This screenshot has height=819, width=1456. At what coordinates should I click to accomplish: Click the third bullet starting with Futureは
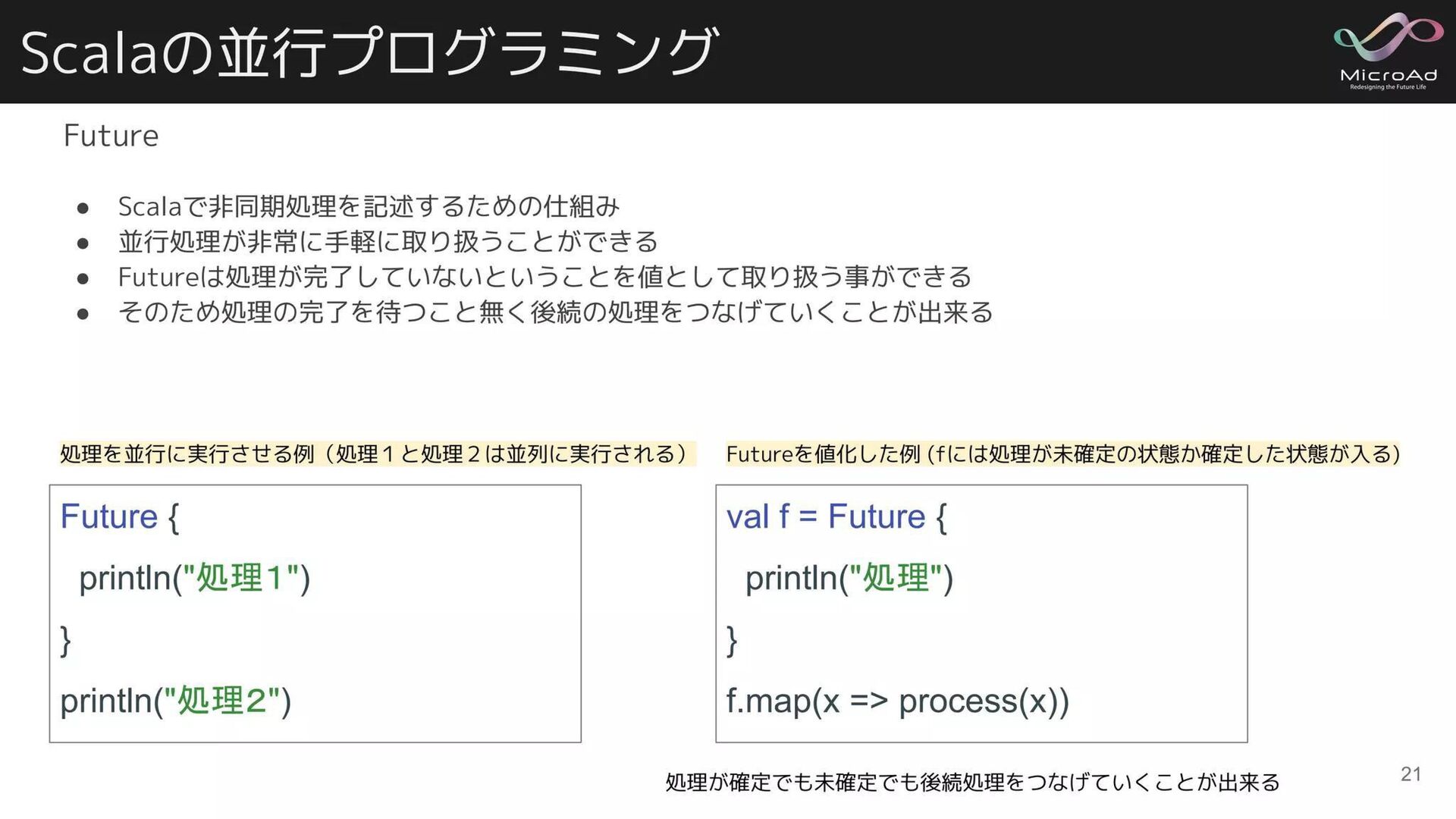544,277
